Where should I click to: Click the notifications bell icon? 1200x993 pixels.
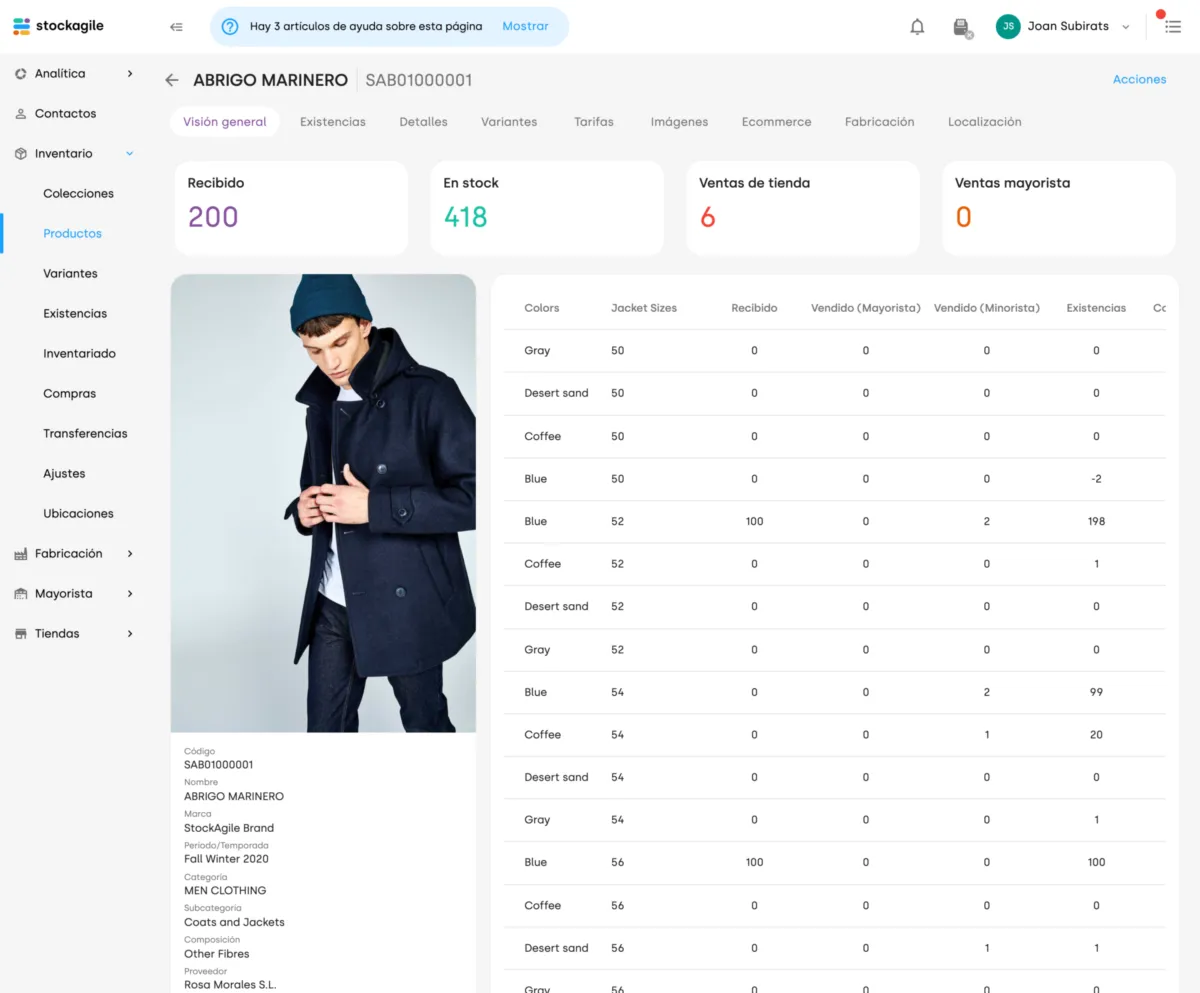pyautogui.click(x=917, y=27)
